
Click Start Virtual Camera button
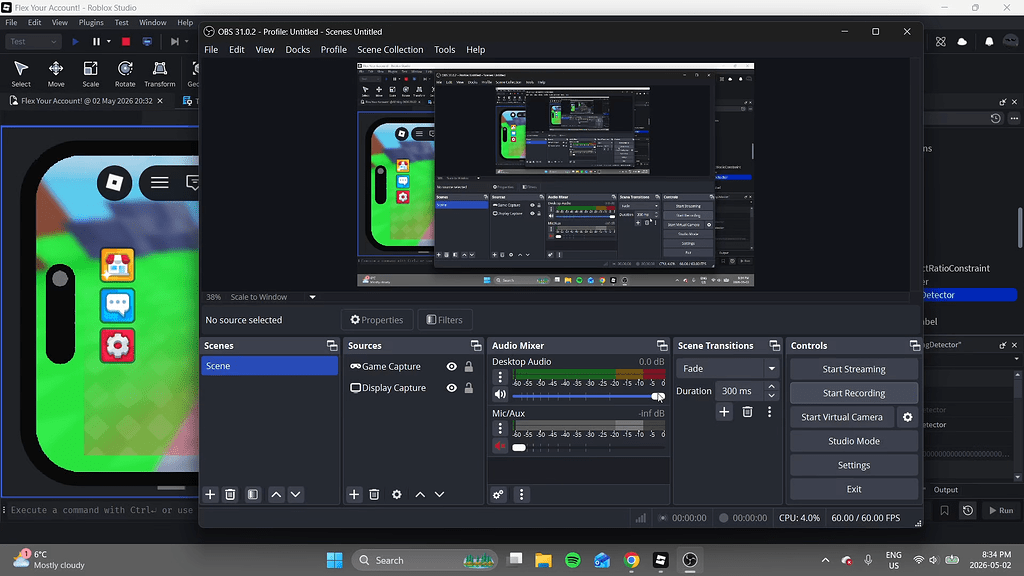pos(842,417)
